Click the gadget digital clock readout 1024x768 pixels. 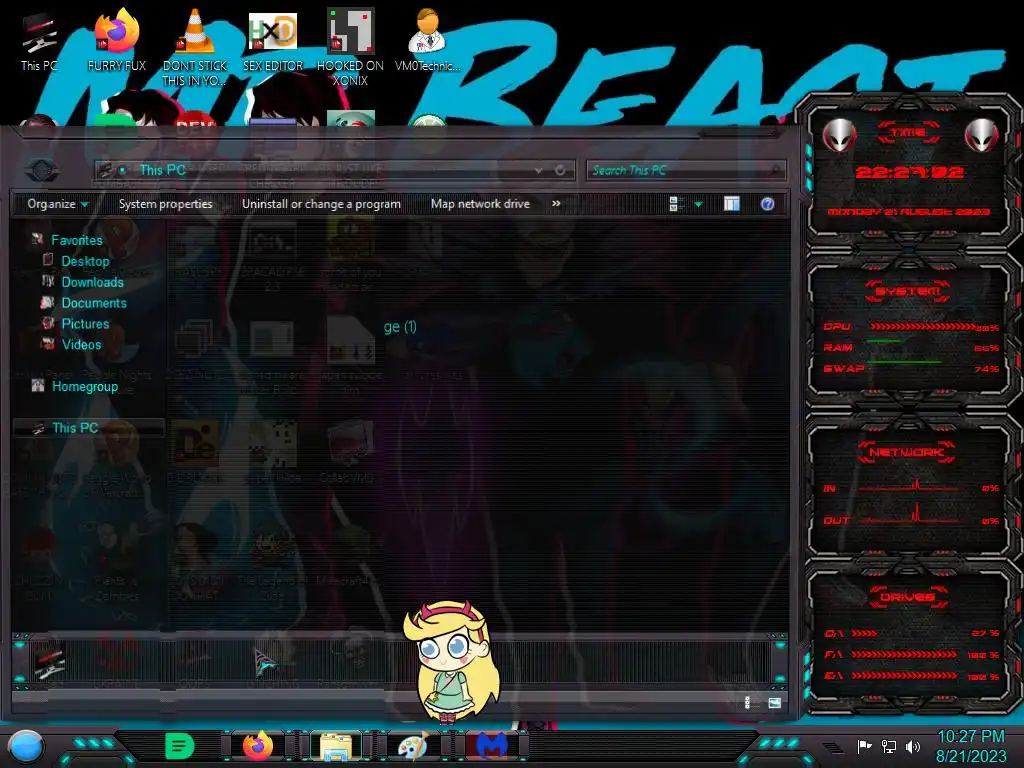(910, 172)
